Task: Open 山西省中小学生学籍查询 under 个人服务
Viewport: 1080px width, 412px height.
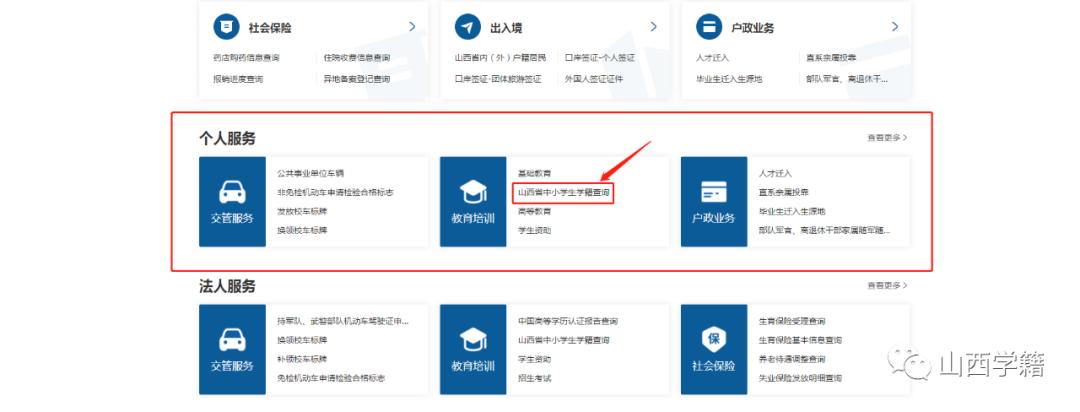Action: (x=564, y=193)
